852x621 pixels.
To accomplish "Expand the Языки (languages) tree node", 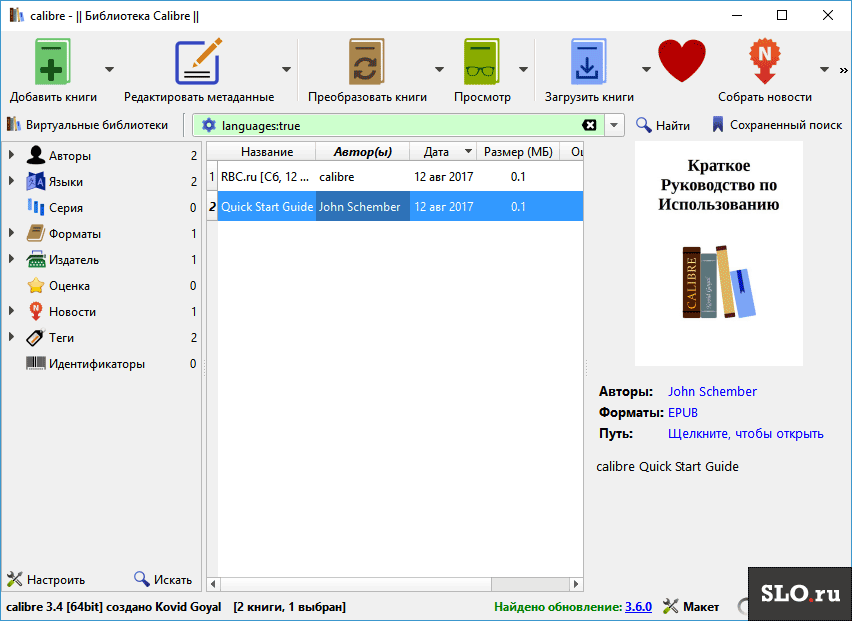I will pyautogui.click(x=11, y=181).
